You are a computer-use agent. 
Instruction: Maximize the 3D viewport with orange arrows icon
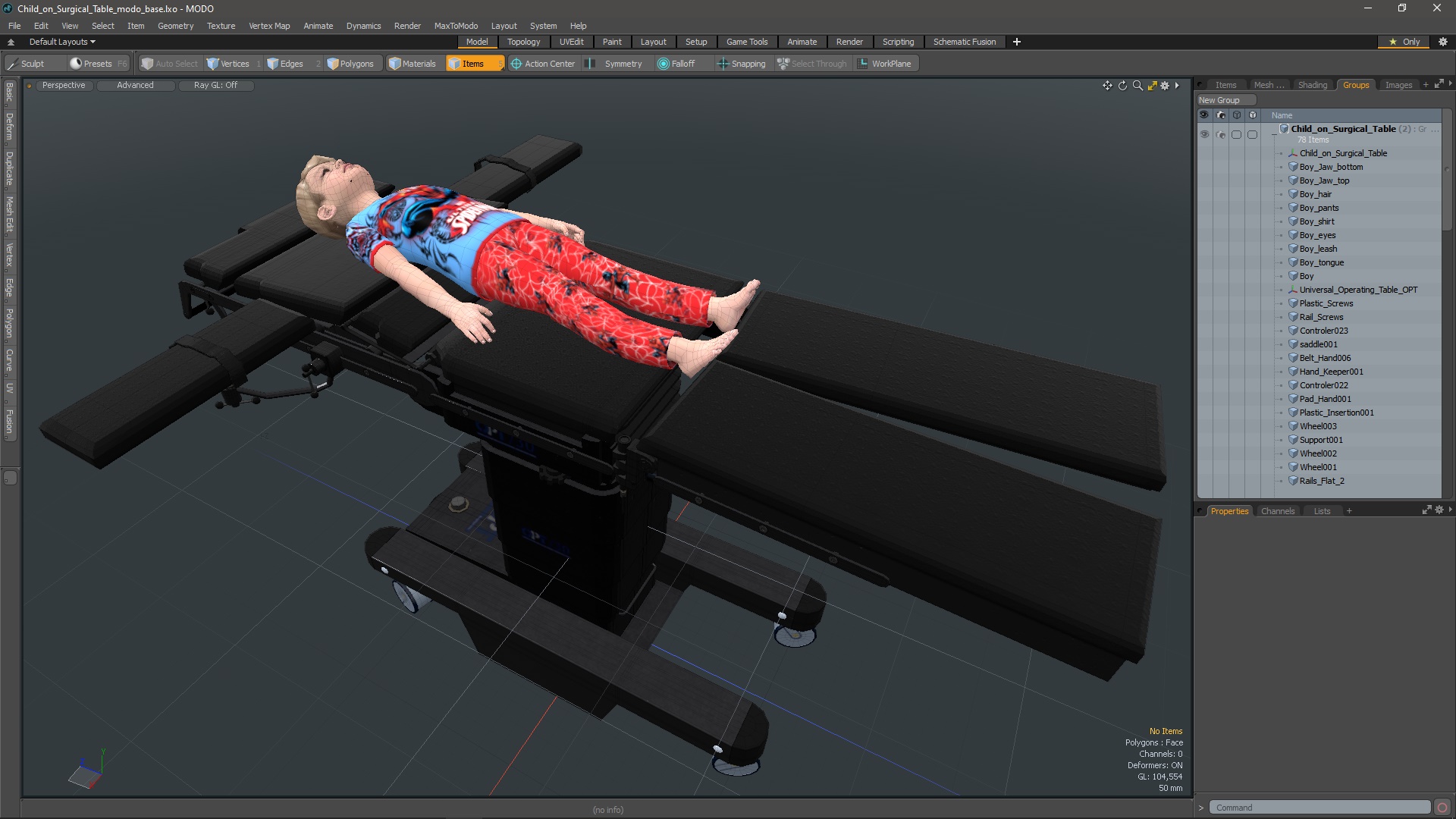[1152, 86]
